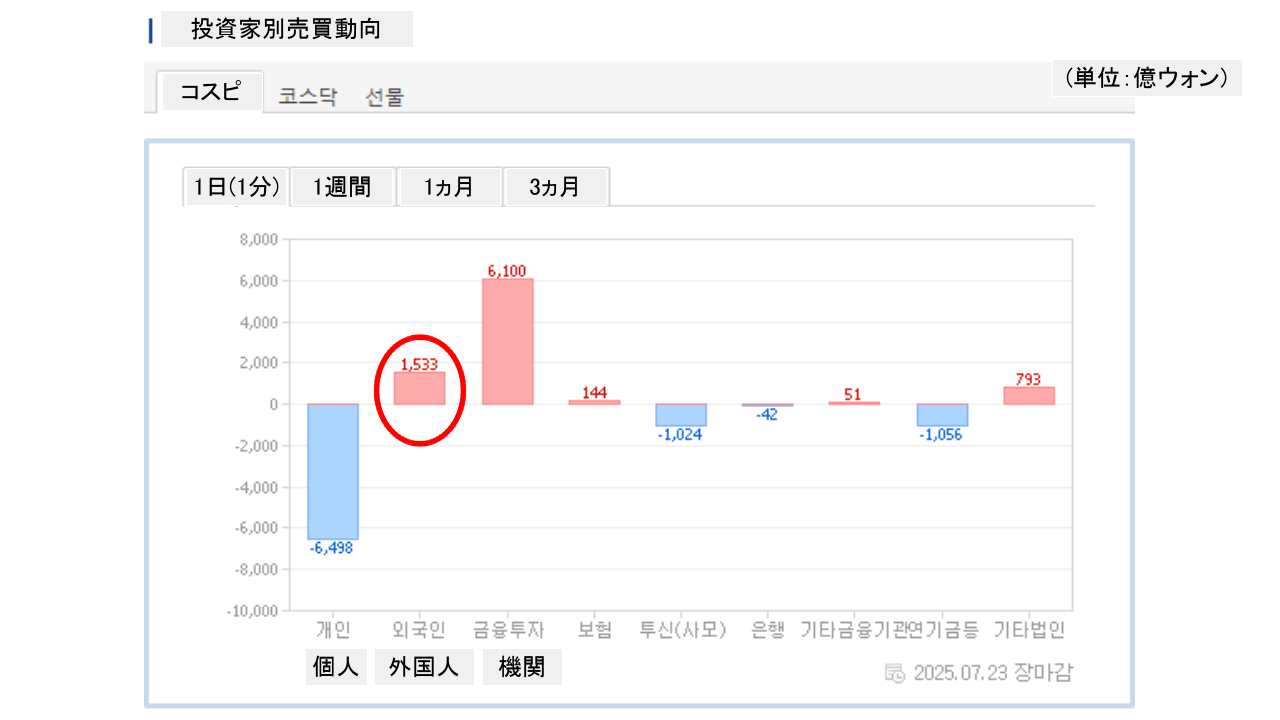Click the 보험 bar labeled 144
This screenshot has height=720, width=1280.
[x=594, y=402]
